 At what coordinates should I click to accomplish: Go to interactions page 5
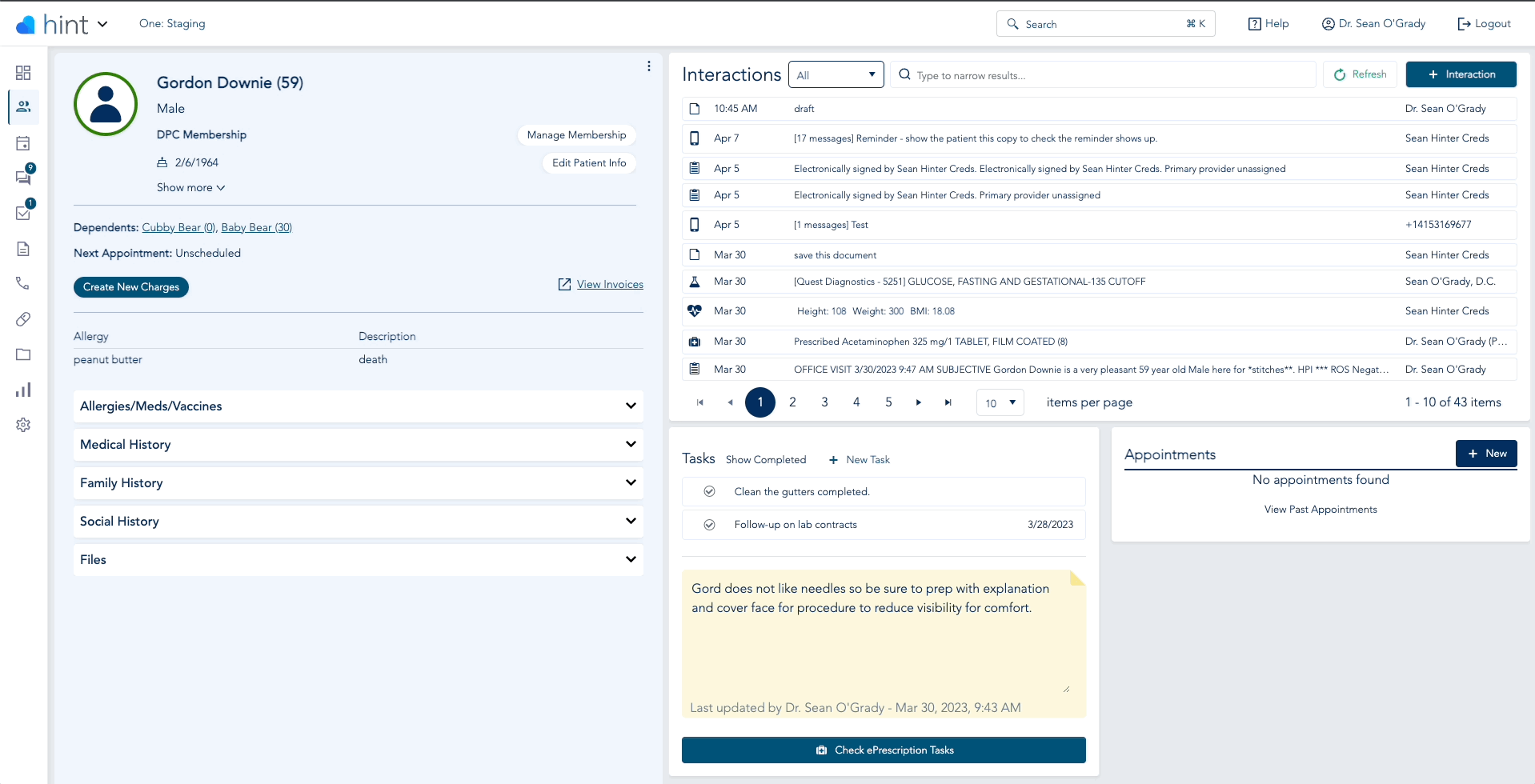tap(888, 402)
